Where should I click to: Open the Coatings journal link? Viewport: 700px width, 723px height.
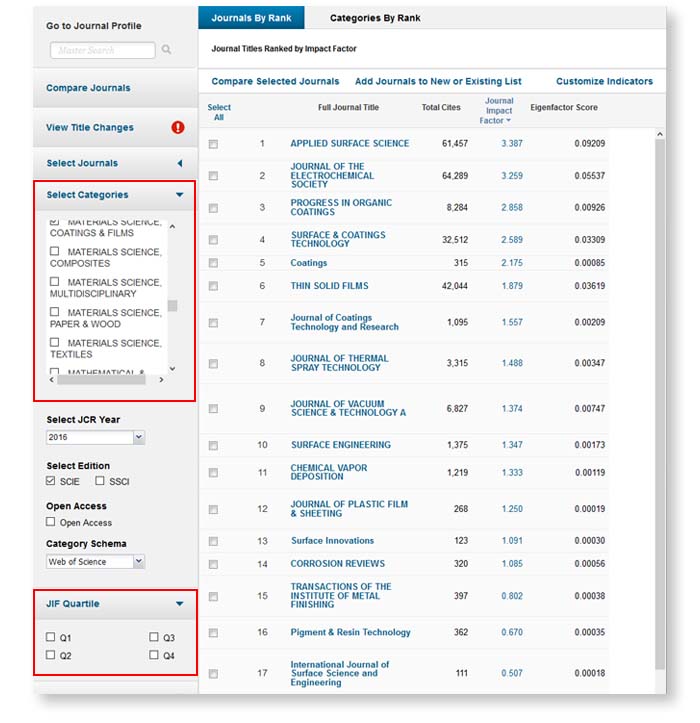pos(308,263)
